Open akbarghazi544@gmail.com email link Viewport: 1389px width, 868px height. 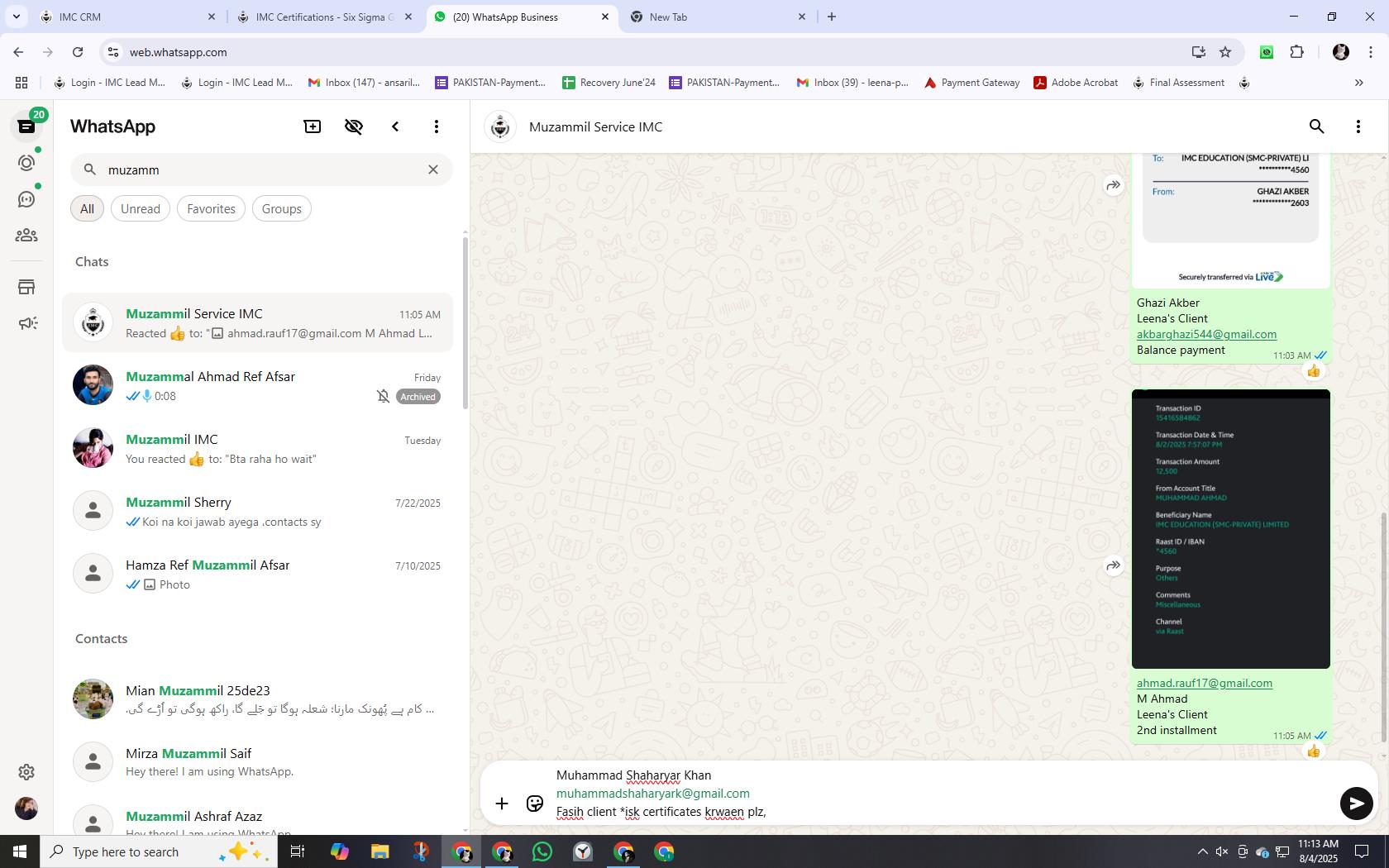(x=1206, y=334)
